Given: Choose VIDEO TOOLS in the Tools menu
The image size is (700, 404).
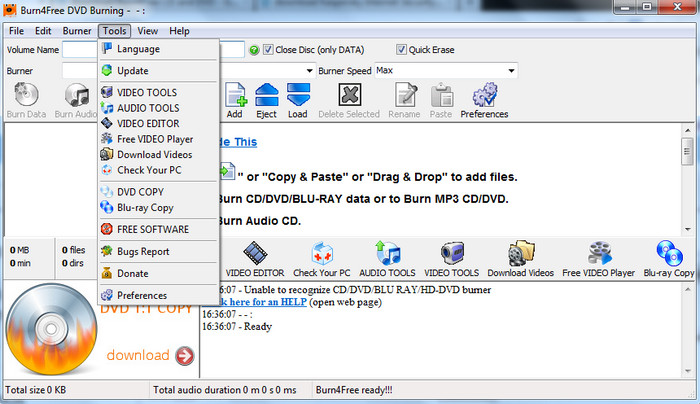Looking at the screenshot, I should tap(159, 92).
